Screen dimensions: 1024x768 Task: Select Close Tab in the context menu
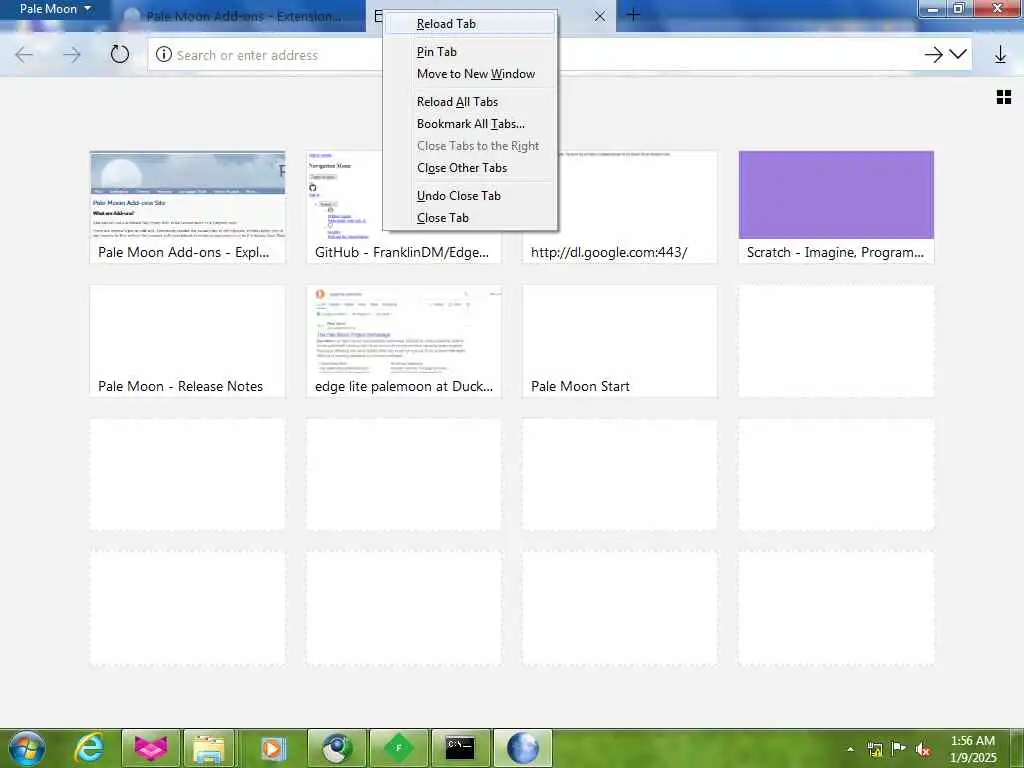470,218
